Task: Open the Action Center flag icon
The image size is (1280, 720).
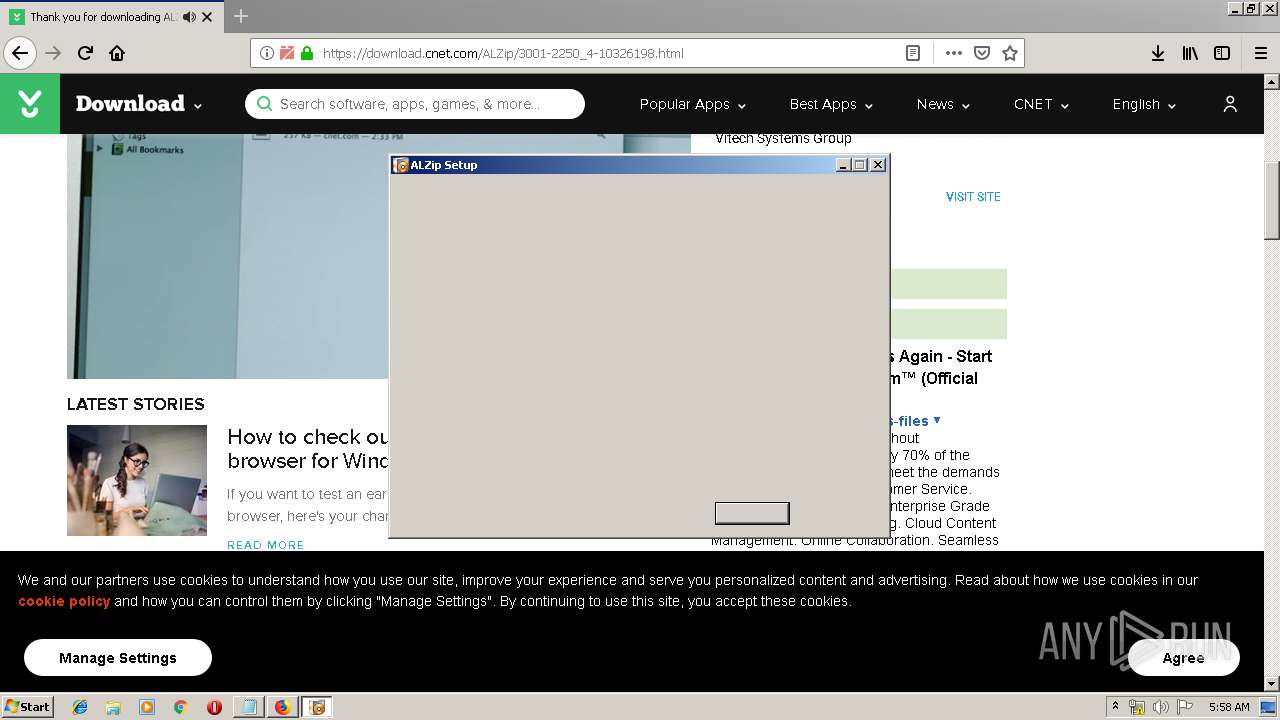Action: tap(1185, 707)
